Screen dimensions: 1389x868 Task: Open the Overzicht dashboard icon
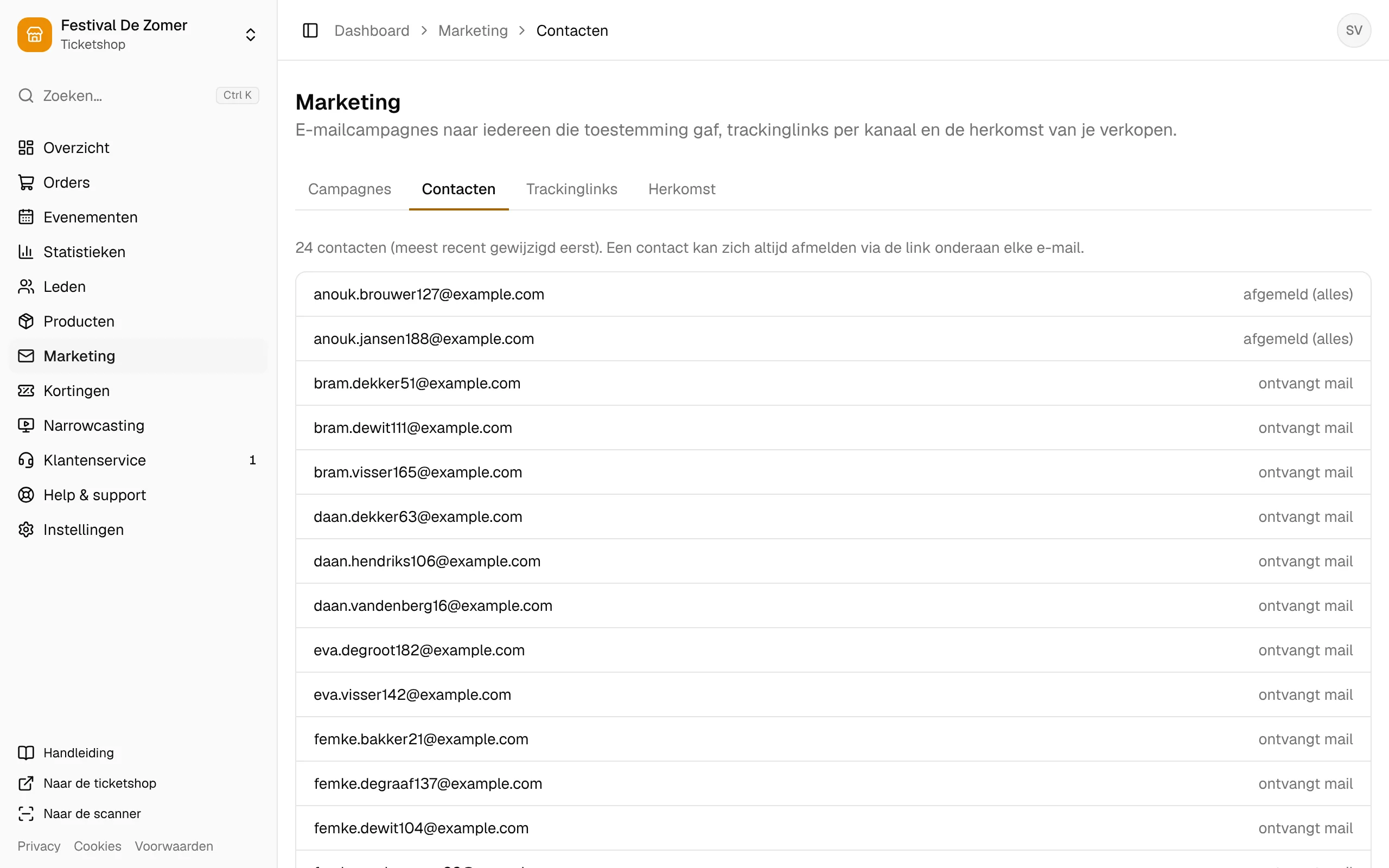pos(26,148)
